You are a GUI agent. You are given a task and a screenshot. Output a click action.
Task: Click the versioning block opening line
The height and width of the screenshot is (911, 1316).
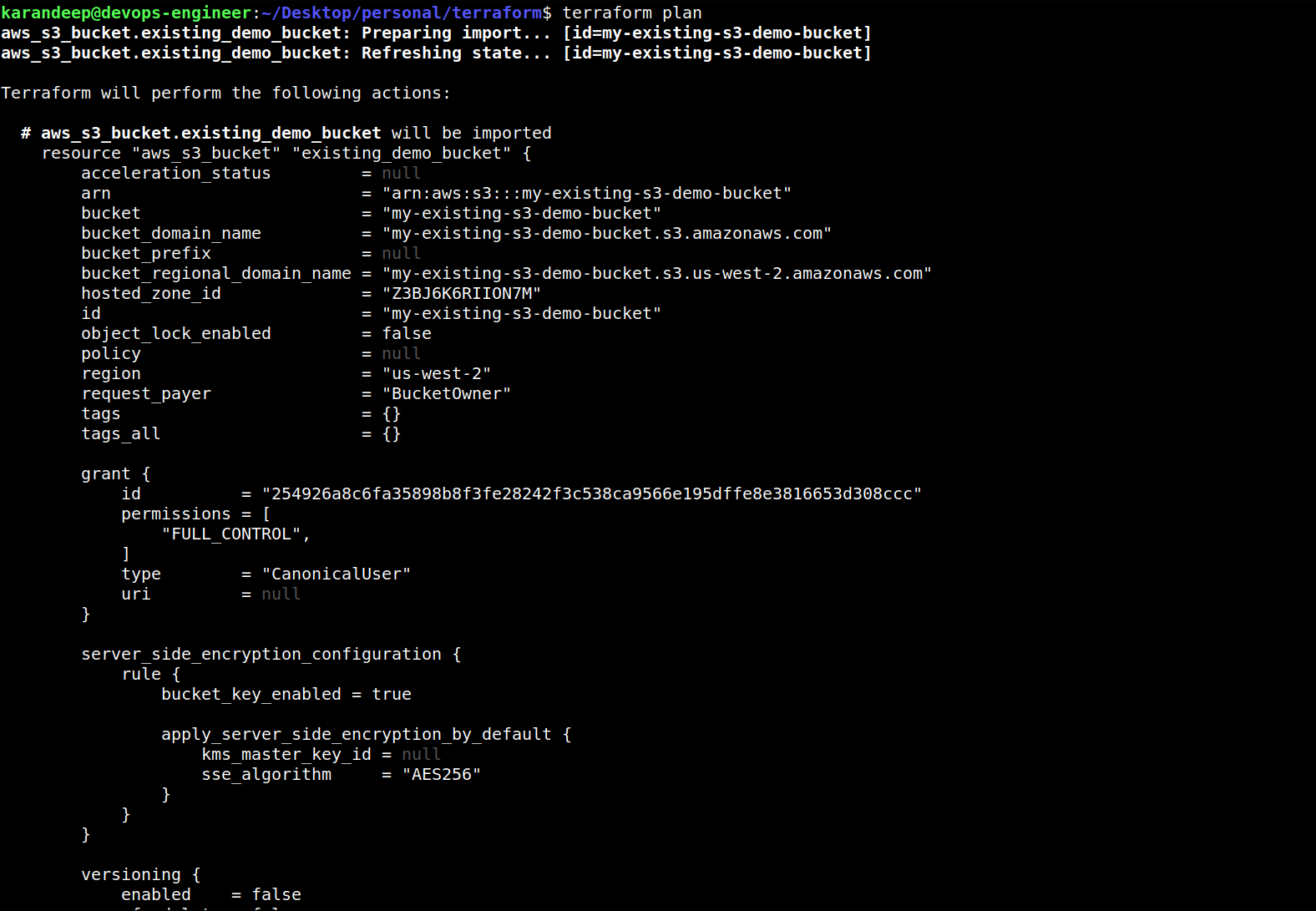click(141, 874)
